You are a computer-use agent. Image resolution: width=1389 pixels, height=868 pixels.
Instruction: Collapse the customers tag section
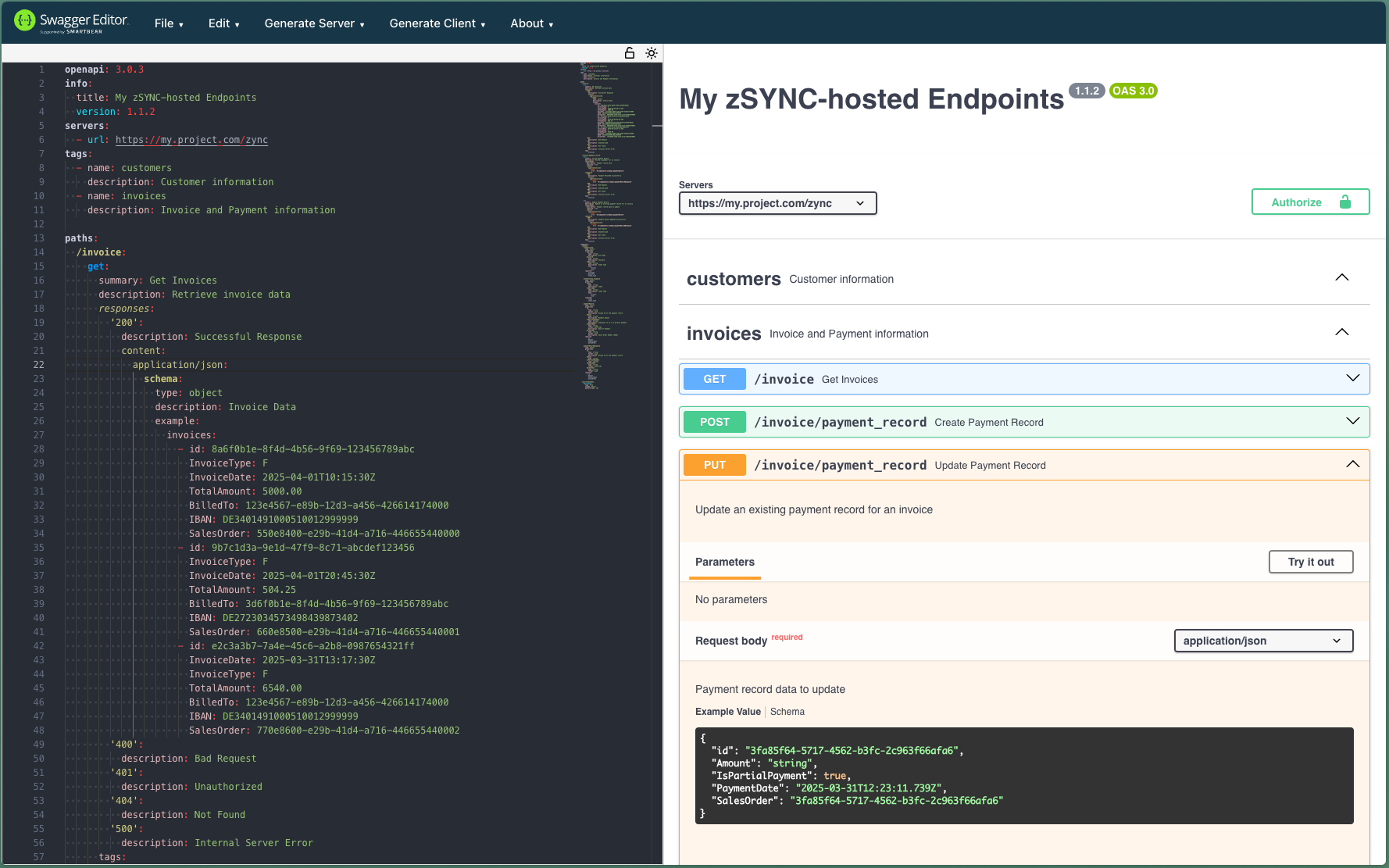pyautogui.click(x=1341, y=277)
